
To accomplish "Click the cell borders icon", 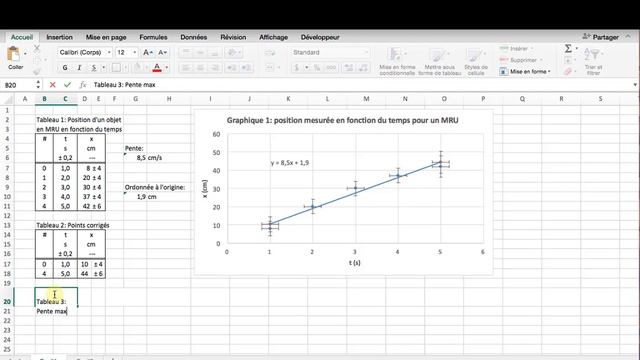I will pyautogui.click(x=116, y=67).
